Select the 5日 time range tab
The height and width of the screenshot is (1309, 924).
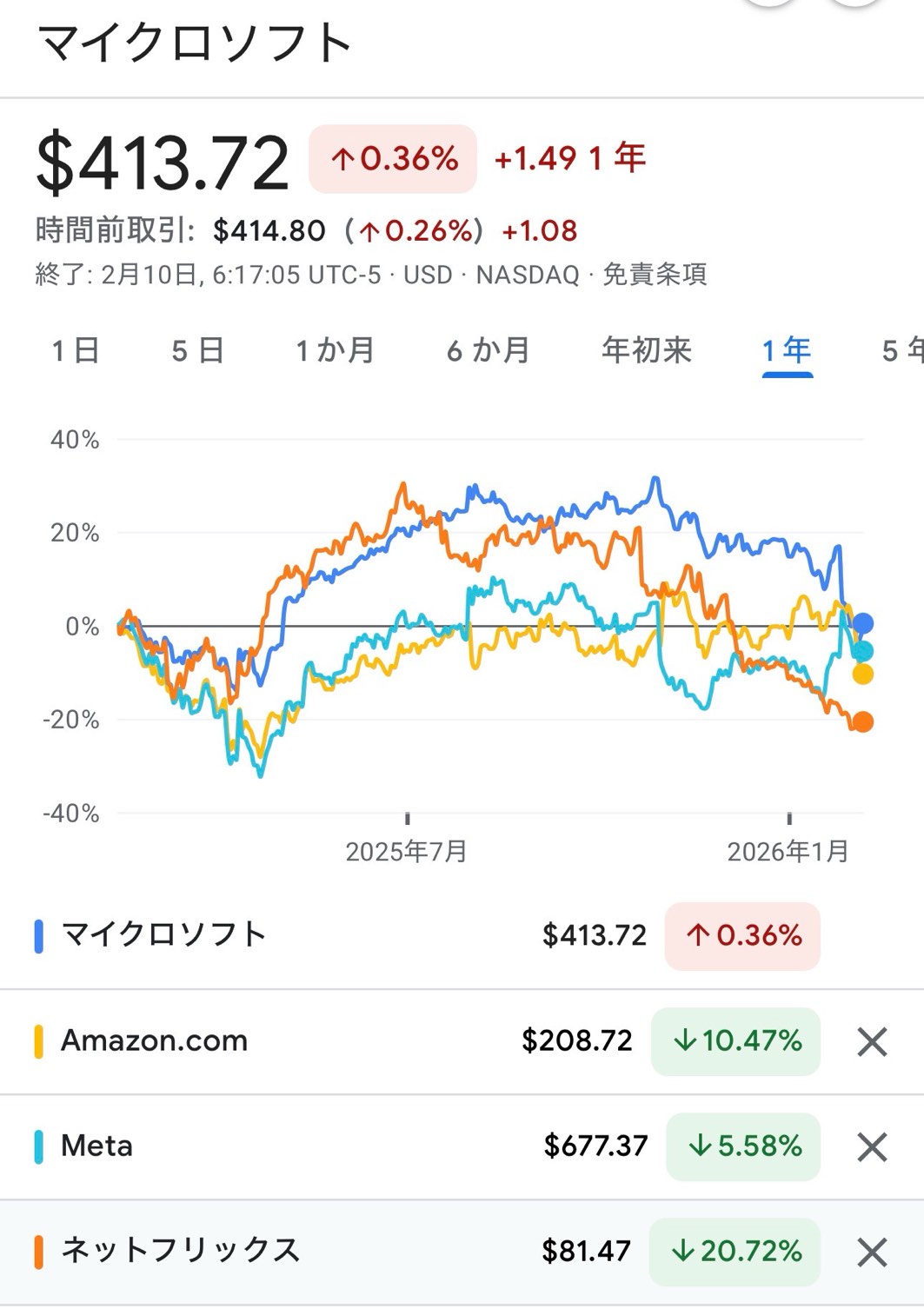coord(198,350)
